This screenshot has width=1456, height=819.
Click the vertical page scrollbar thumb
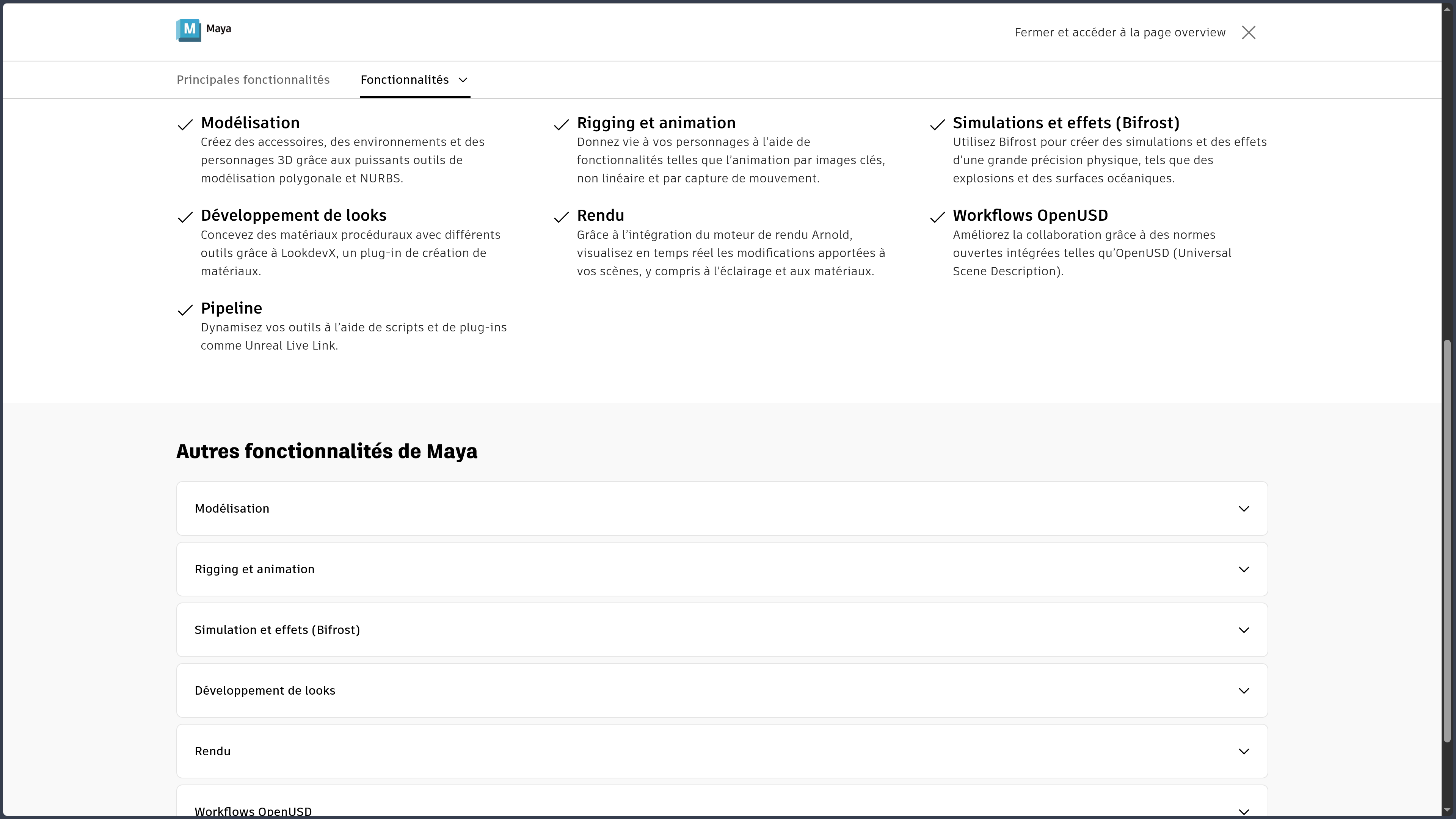tap(1447, 541)
